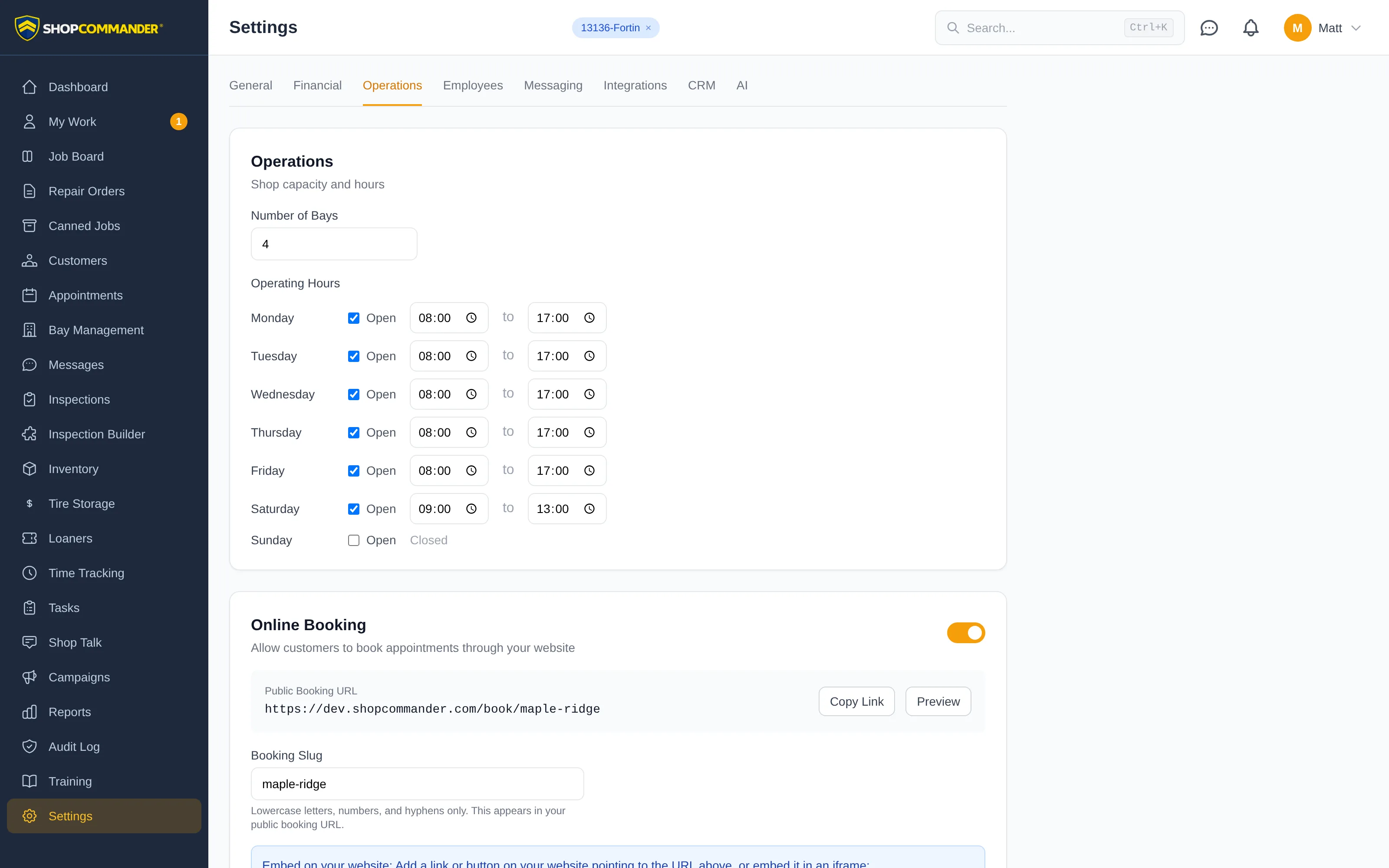Open the Saturday closing time clock picker
The image size is (1389, 868).
pos(589,509)
